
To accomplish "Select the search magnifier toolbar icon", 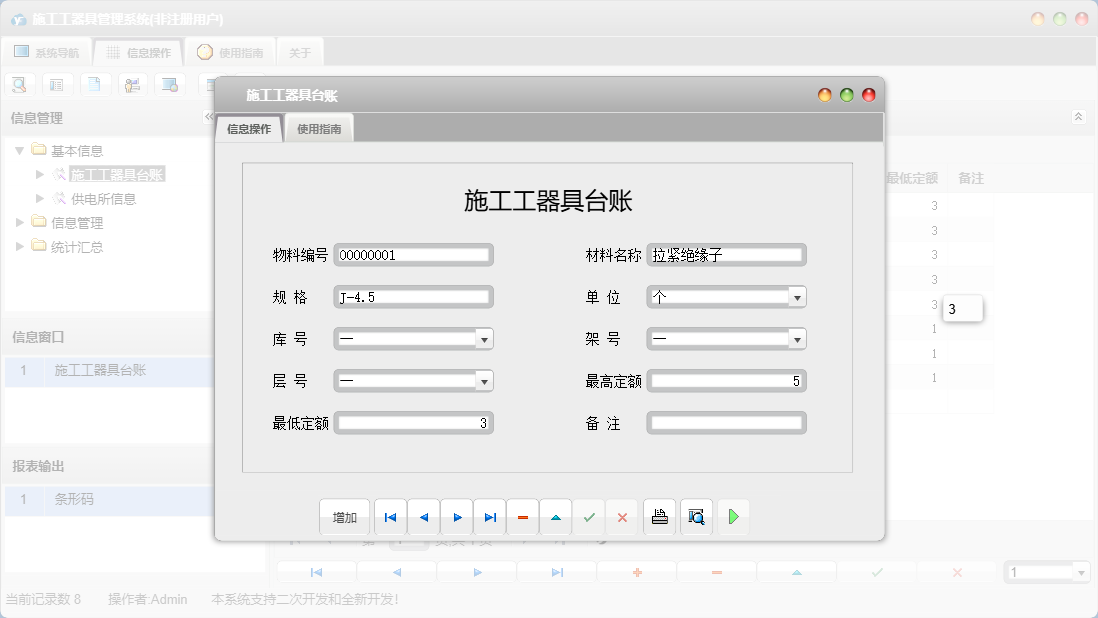I will (x=19, y=84).
